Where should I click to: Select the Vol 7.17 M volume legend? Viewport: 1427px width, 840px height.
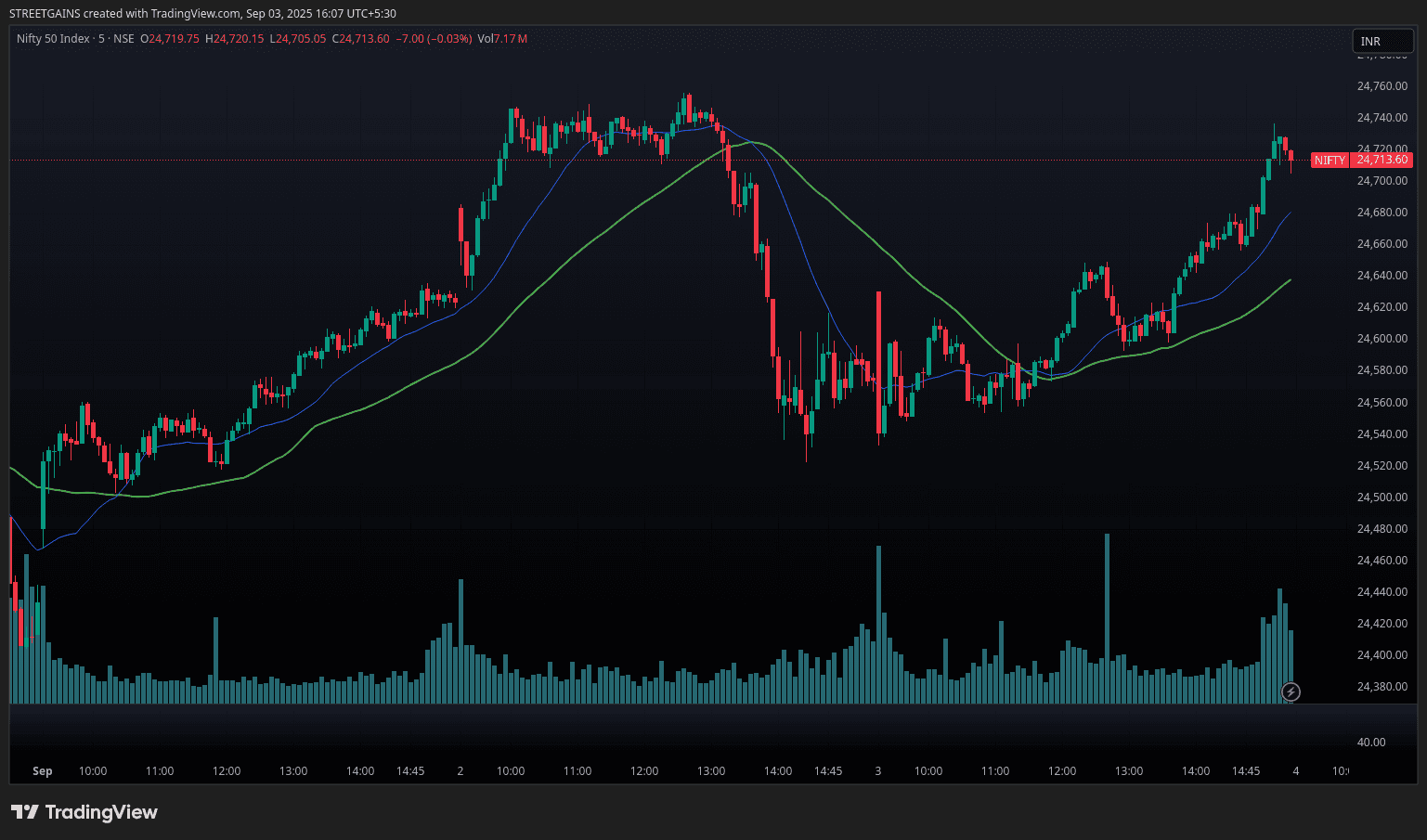[x=502, y=39]
